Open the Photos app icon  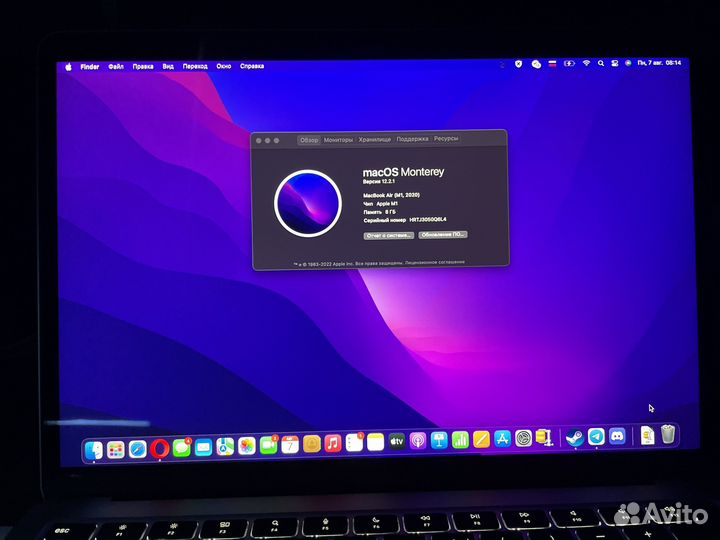247,446
